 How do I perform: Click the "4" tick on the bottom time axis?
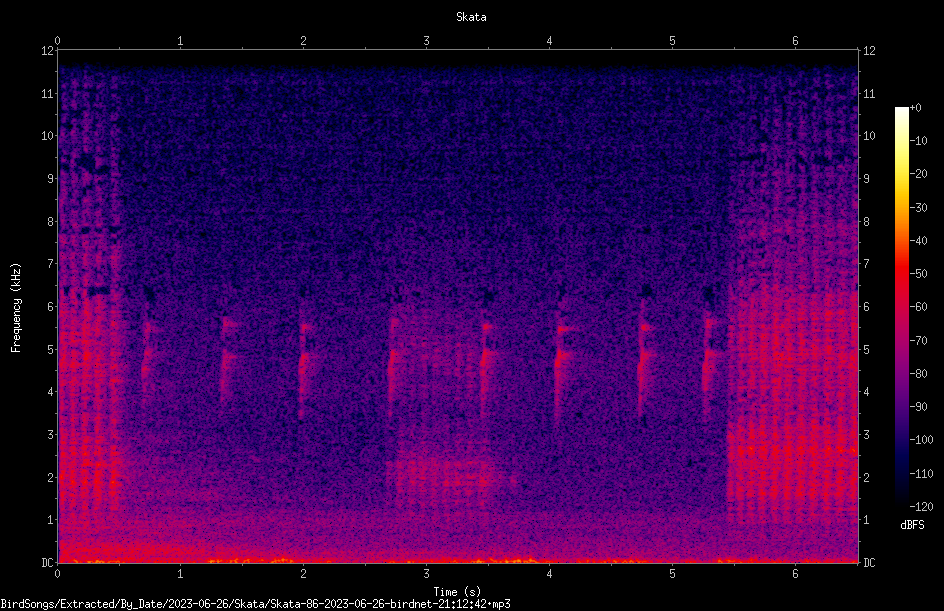(x=549, y=574)
